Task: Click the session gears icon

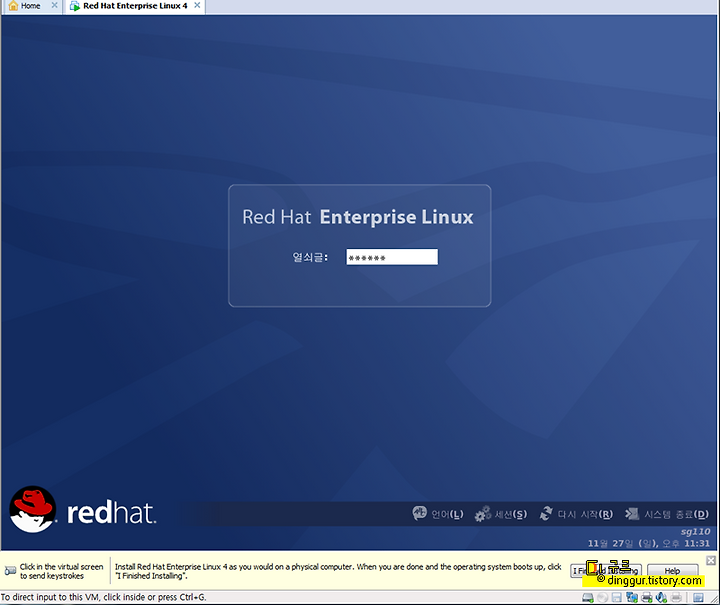Action: coord(483,514)
